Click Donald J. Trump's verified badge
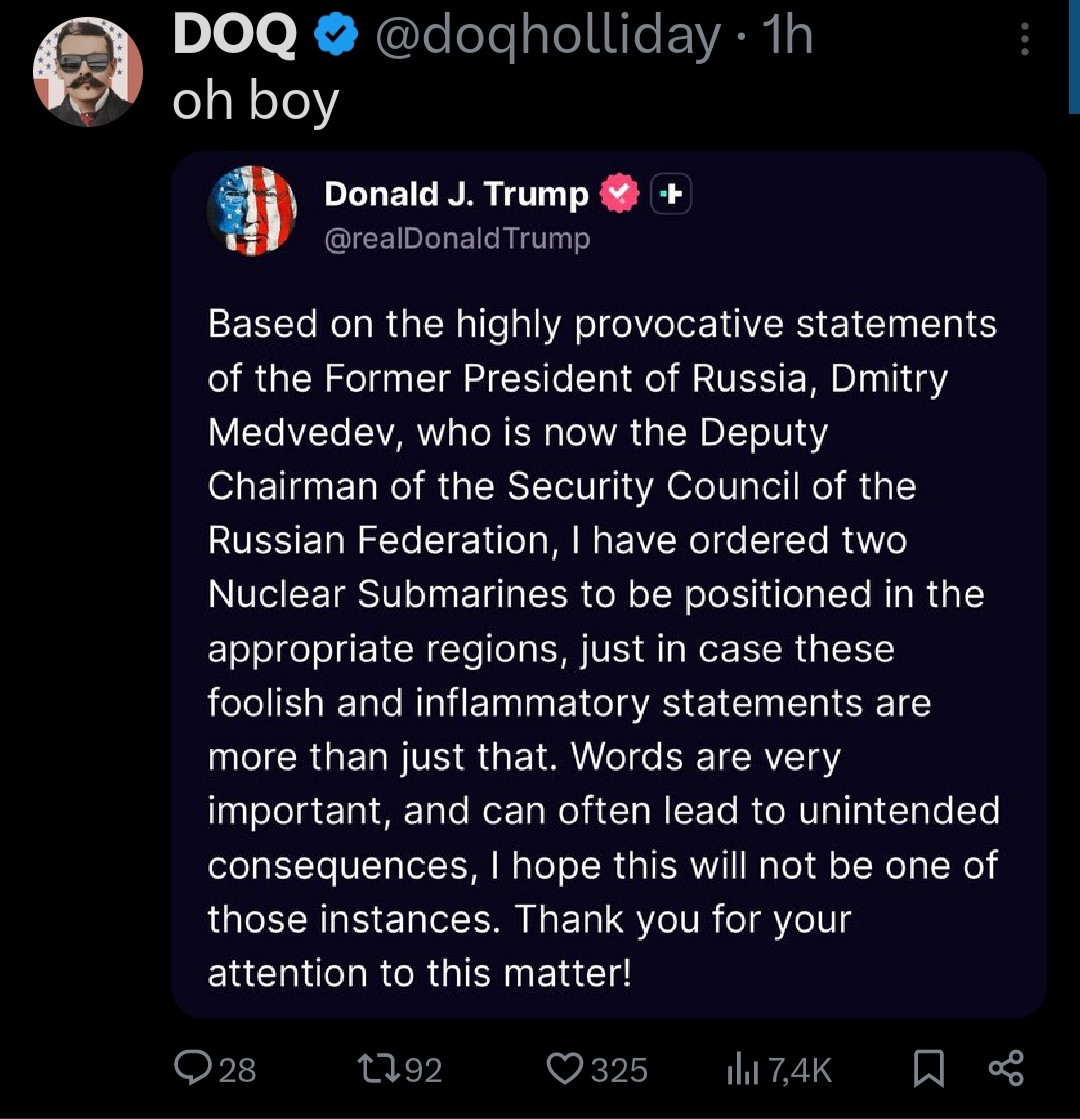The height and width of the screenshot is (1119, 1080). click(x=619, y=192)
